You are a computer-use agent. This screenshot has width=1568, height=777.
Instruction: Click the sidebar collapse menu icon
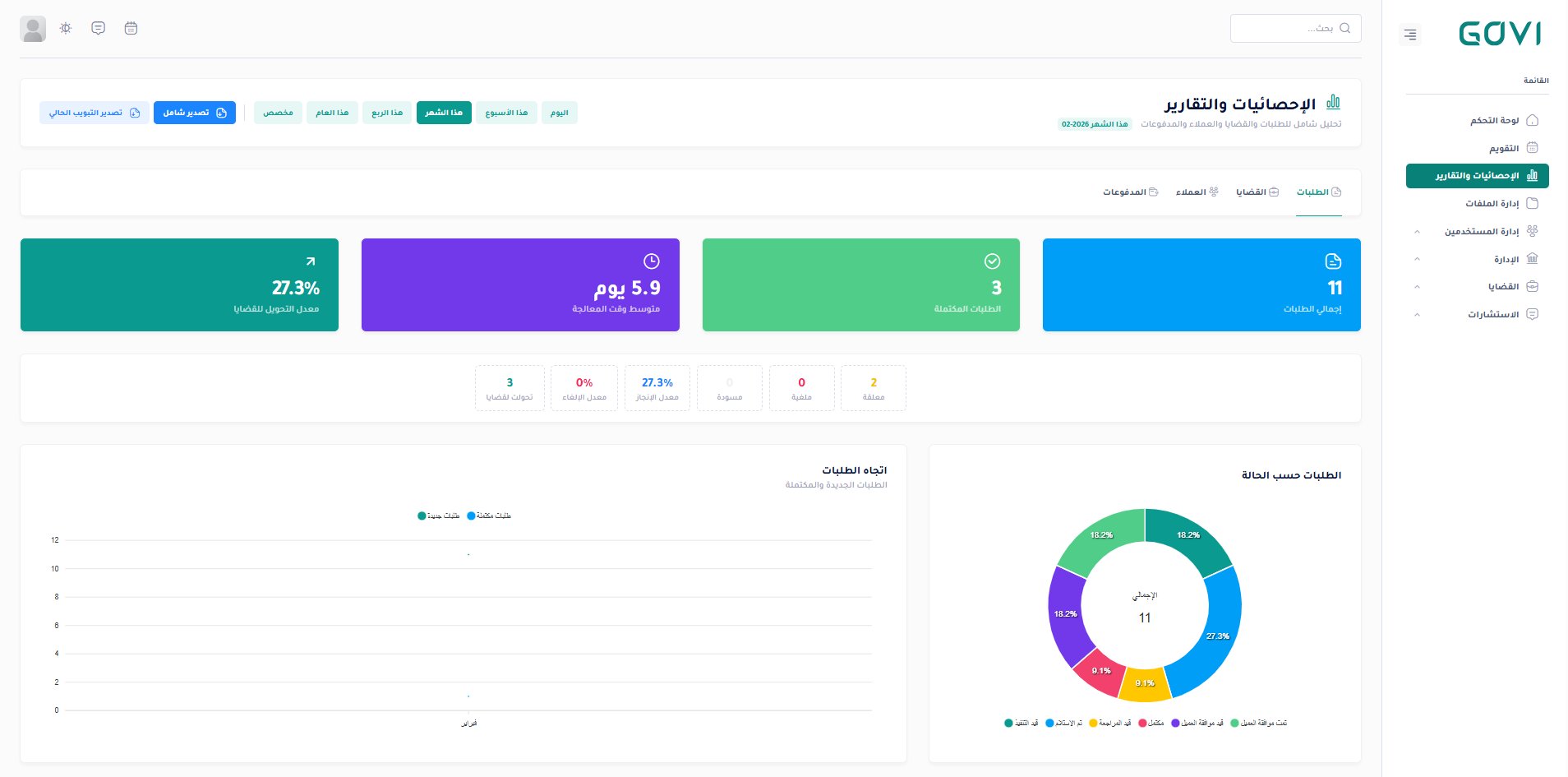pyautogui.click(x=1410, y=35)
